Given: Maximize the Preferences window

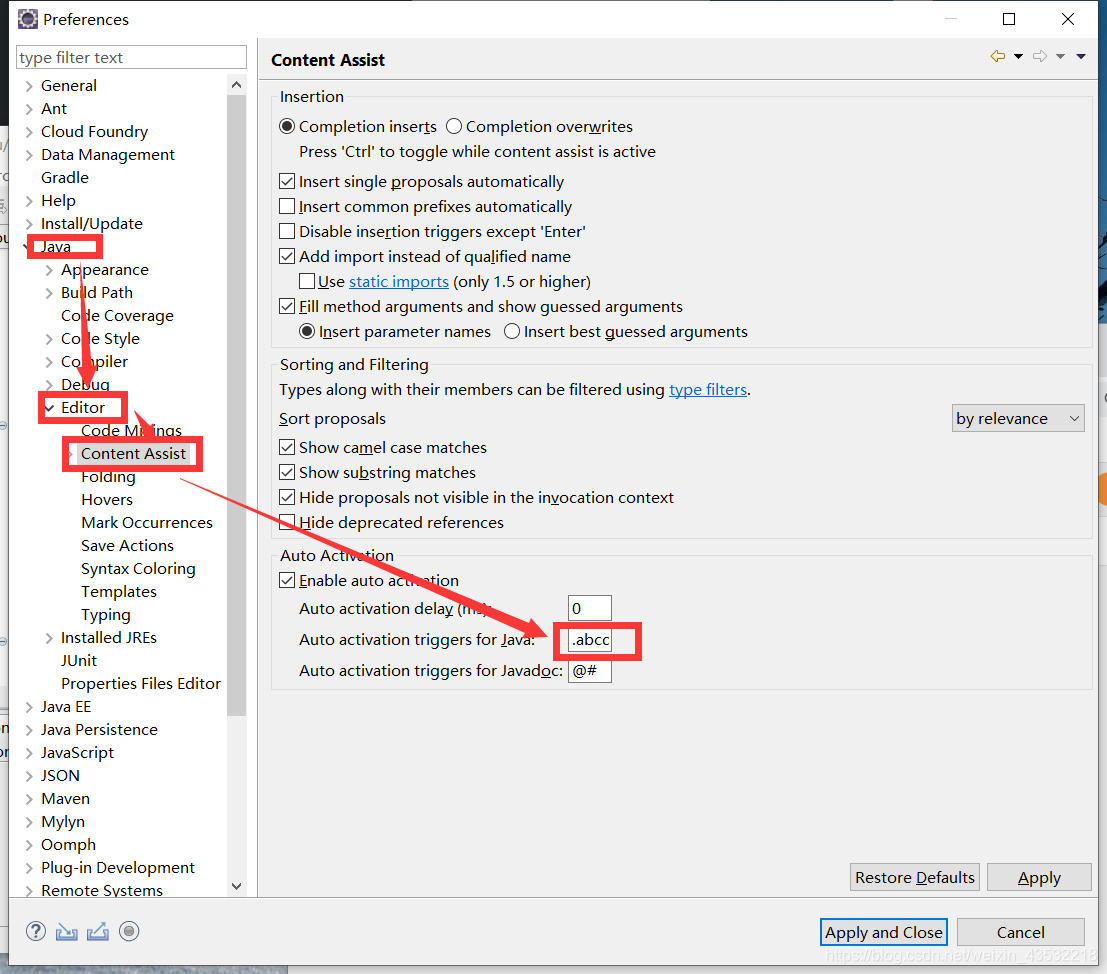Looking at the screenshot, I should (1009, 19).
